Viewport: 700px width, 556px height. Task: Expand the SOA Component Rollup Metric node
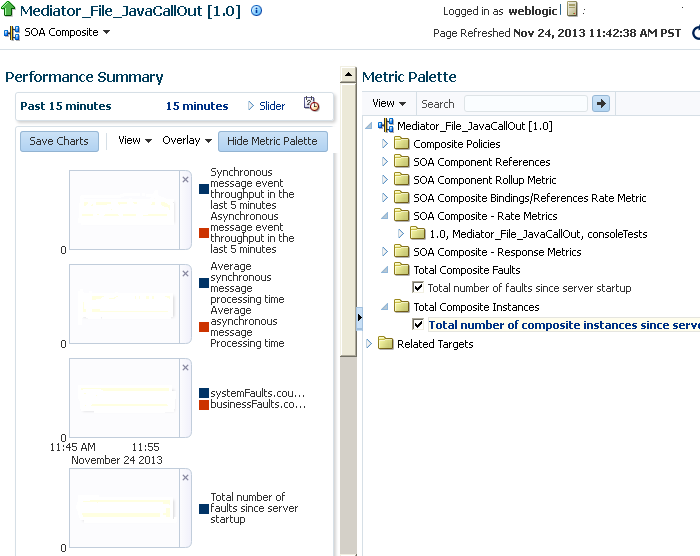[385, 180]
